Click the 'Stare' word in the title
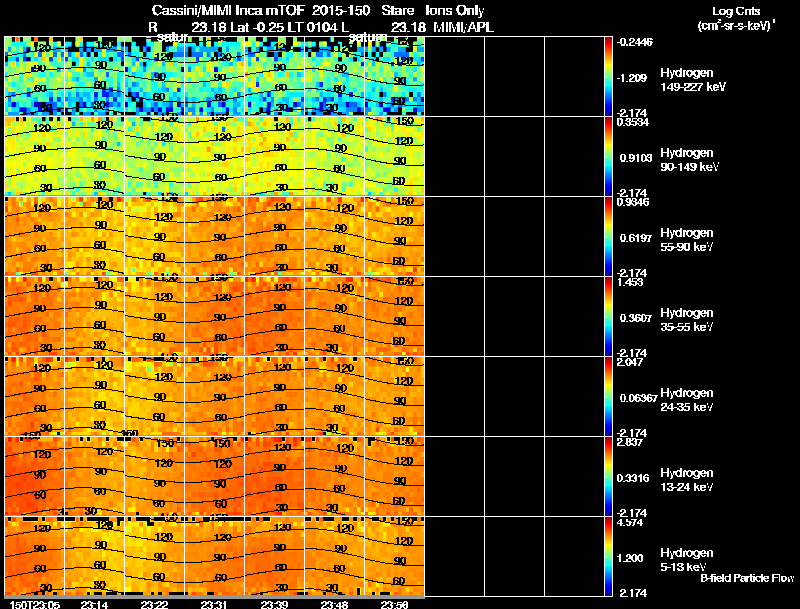 pos(398,11)
